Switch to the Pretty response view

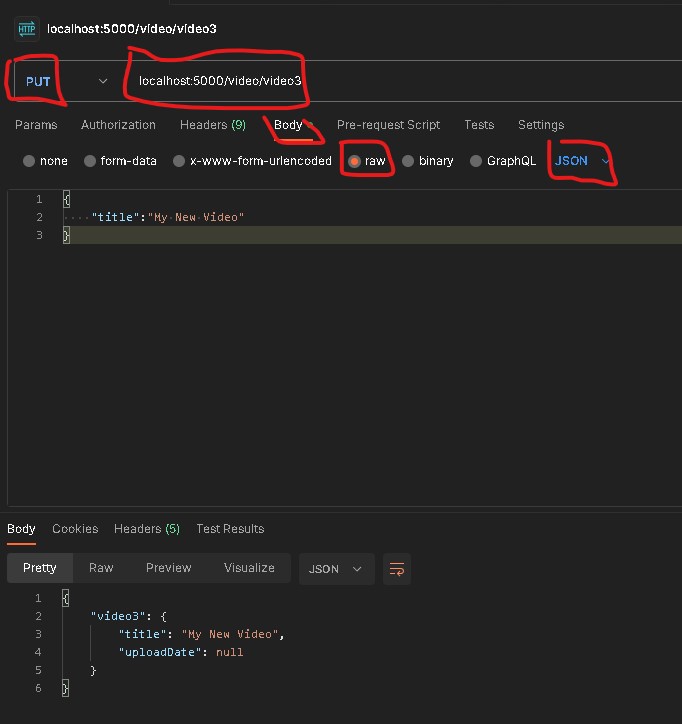click(40, 568)
